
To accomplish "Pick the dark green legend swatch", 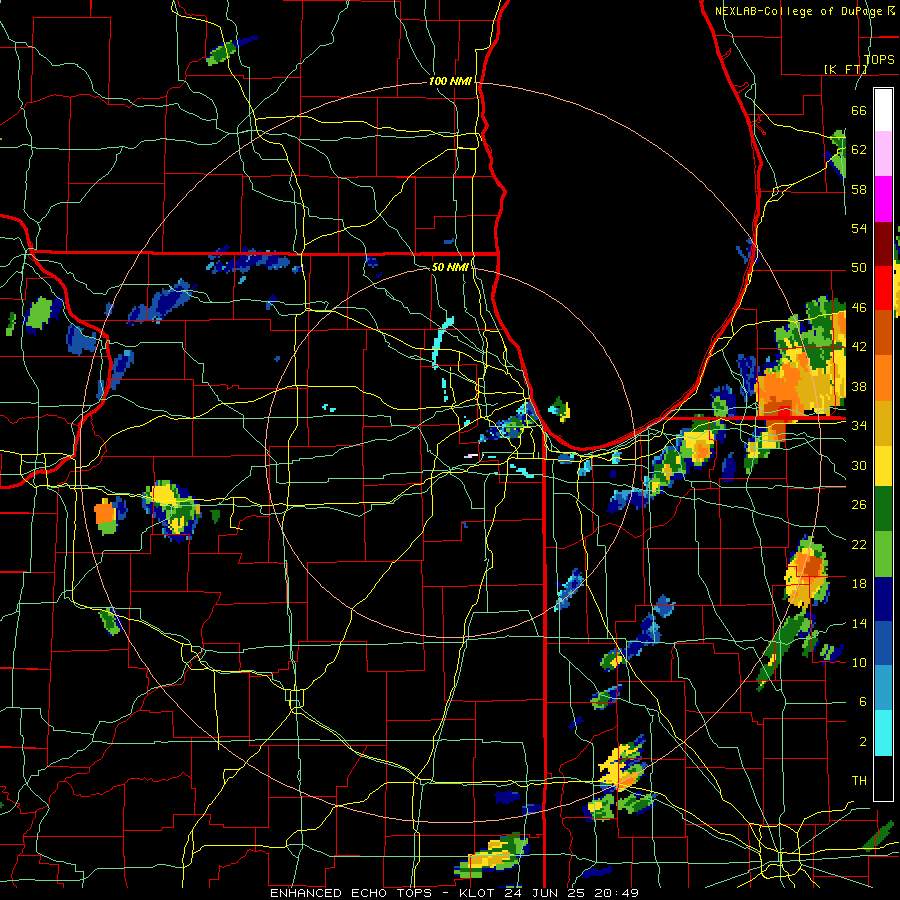I will tap(883, 509).
